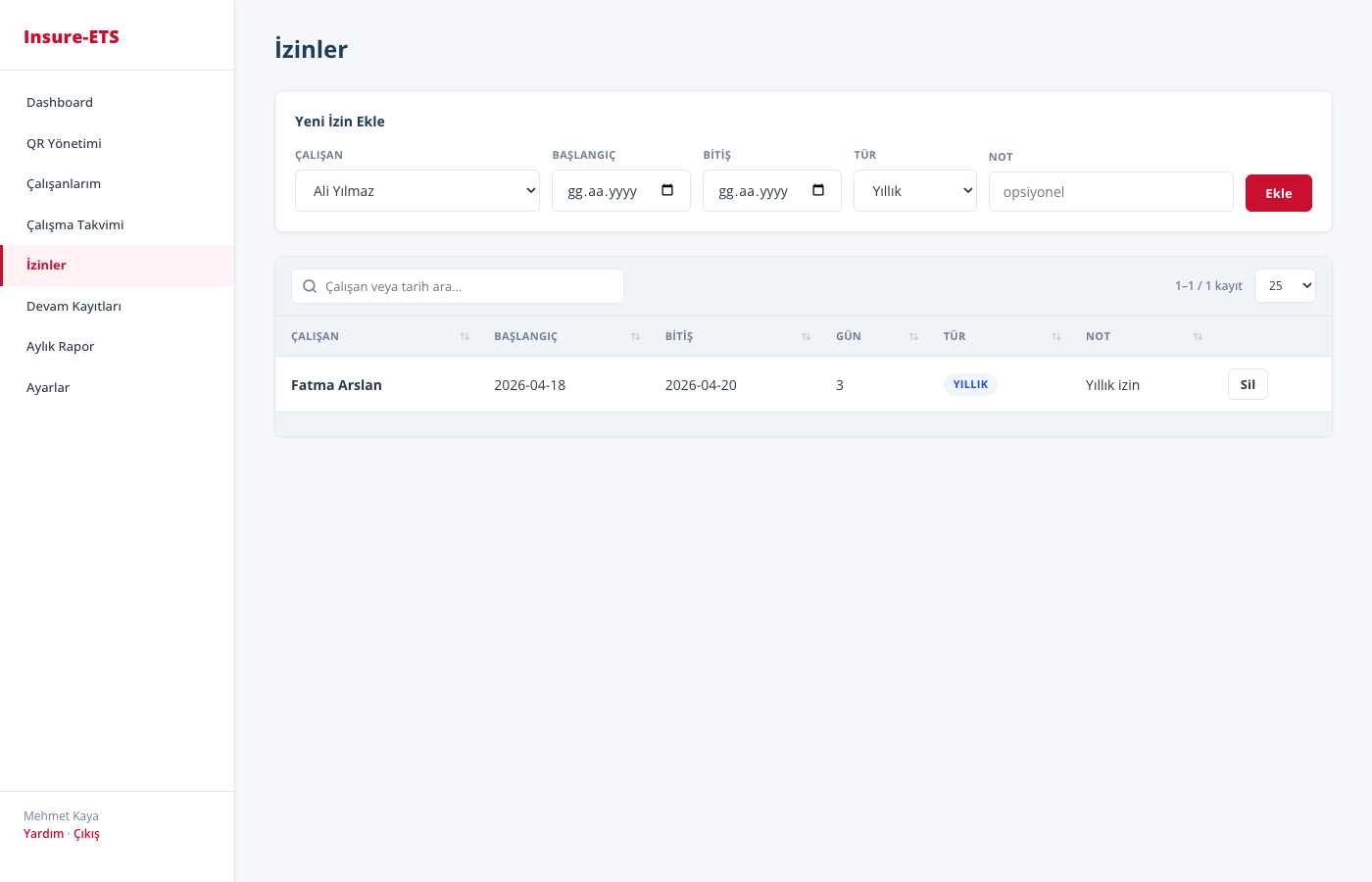Sort table by Not column arrows
Screen dimensions: 1372x882
1198,337
